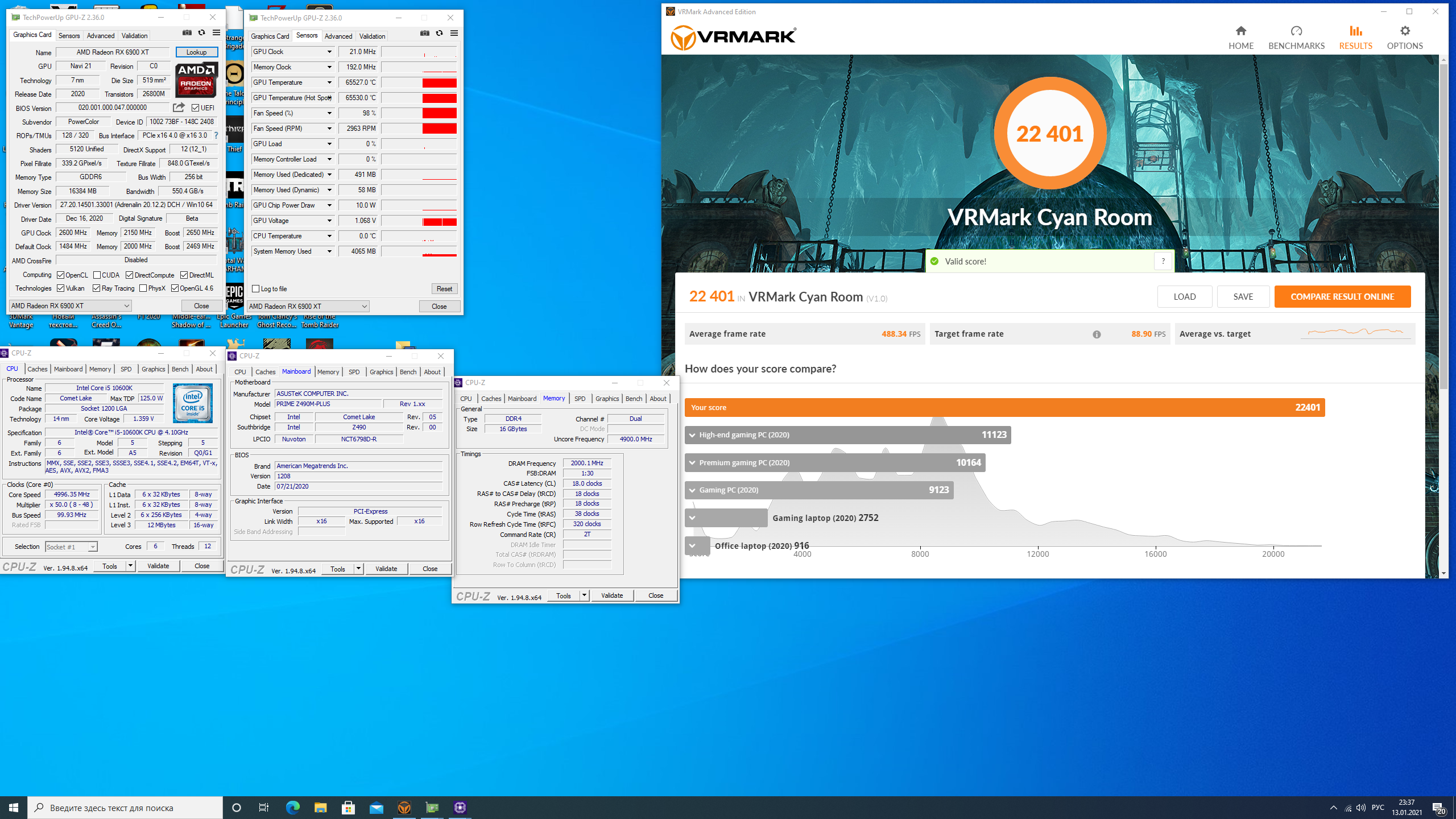Toggle the CUDA checkbox

tap(97, 275)
